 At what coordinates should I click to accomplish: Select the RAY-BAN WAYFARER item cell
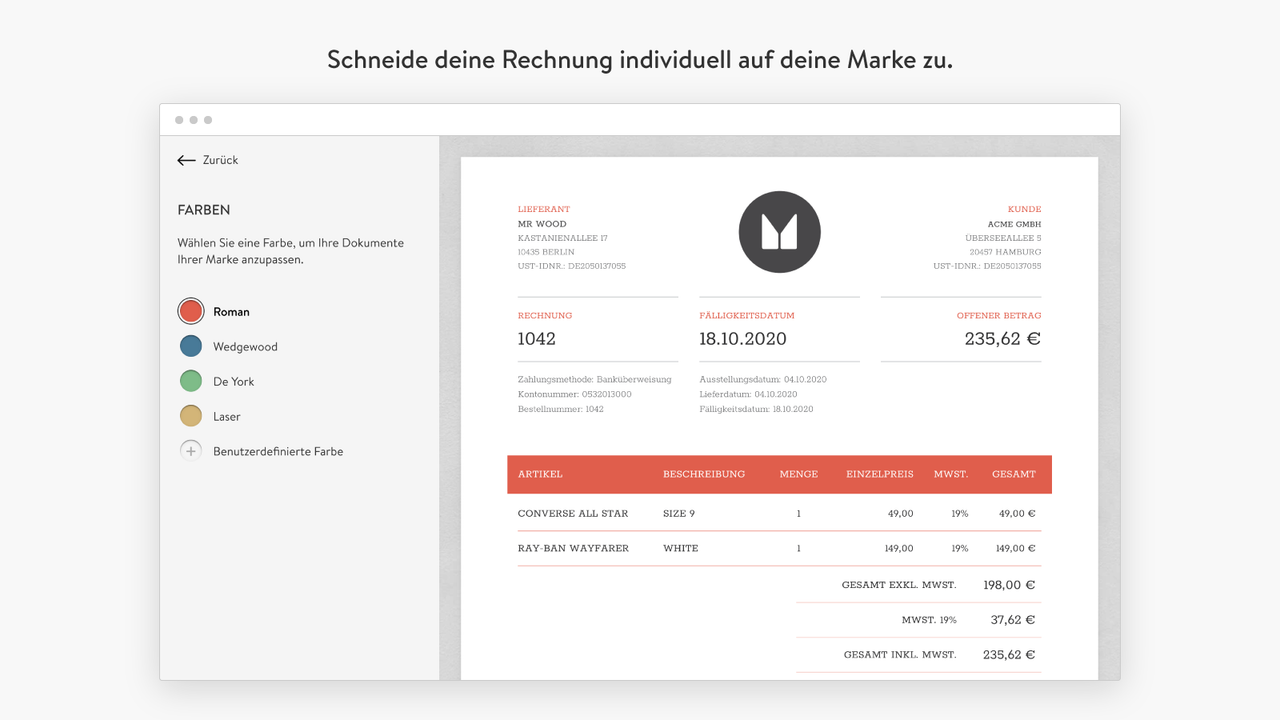pyautogui.click(x=573, y=549)
